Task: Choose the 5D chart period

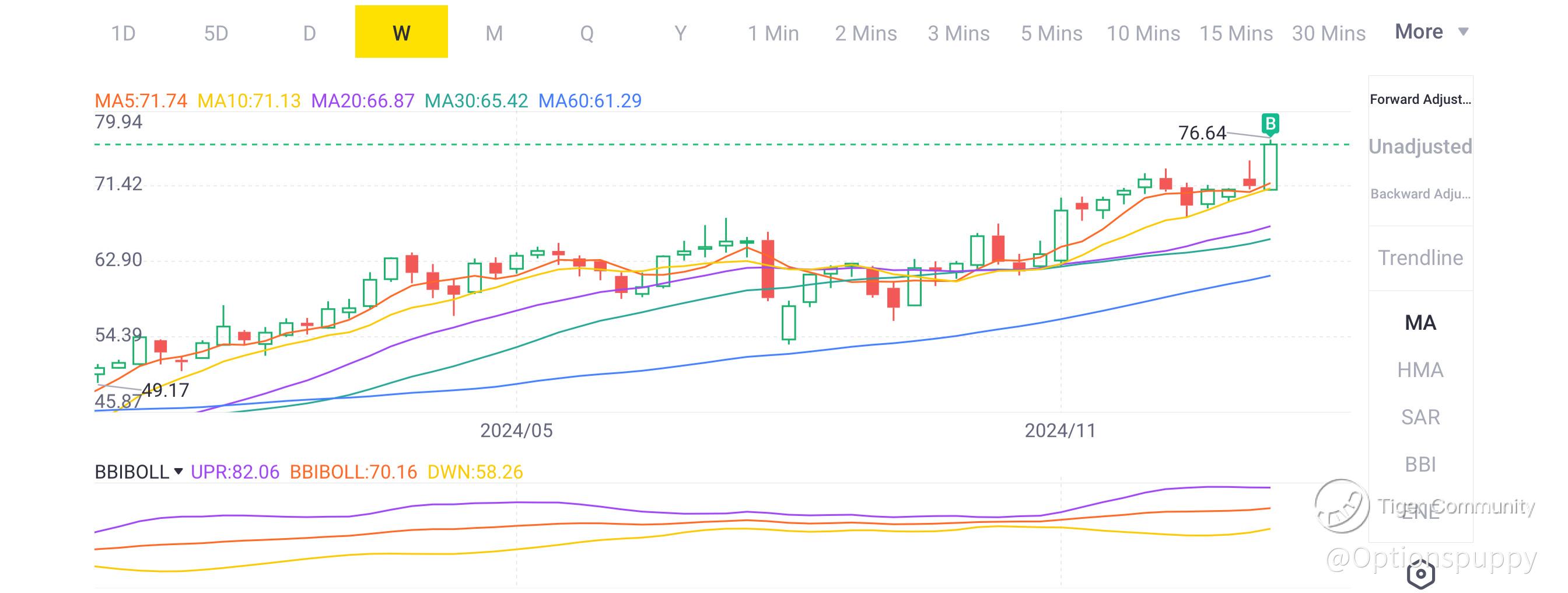Action: coord(216,33)
